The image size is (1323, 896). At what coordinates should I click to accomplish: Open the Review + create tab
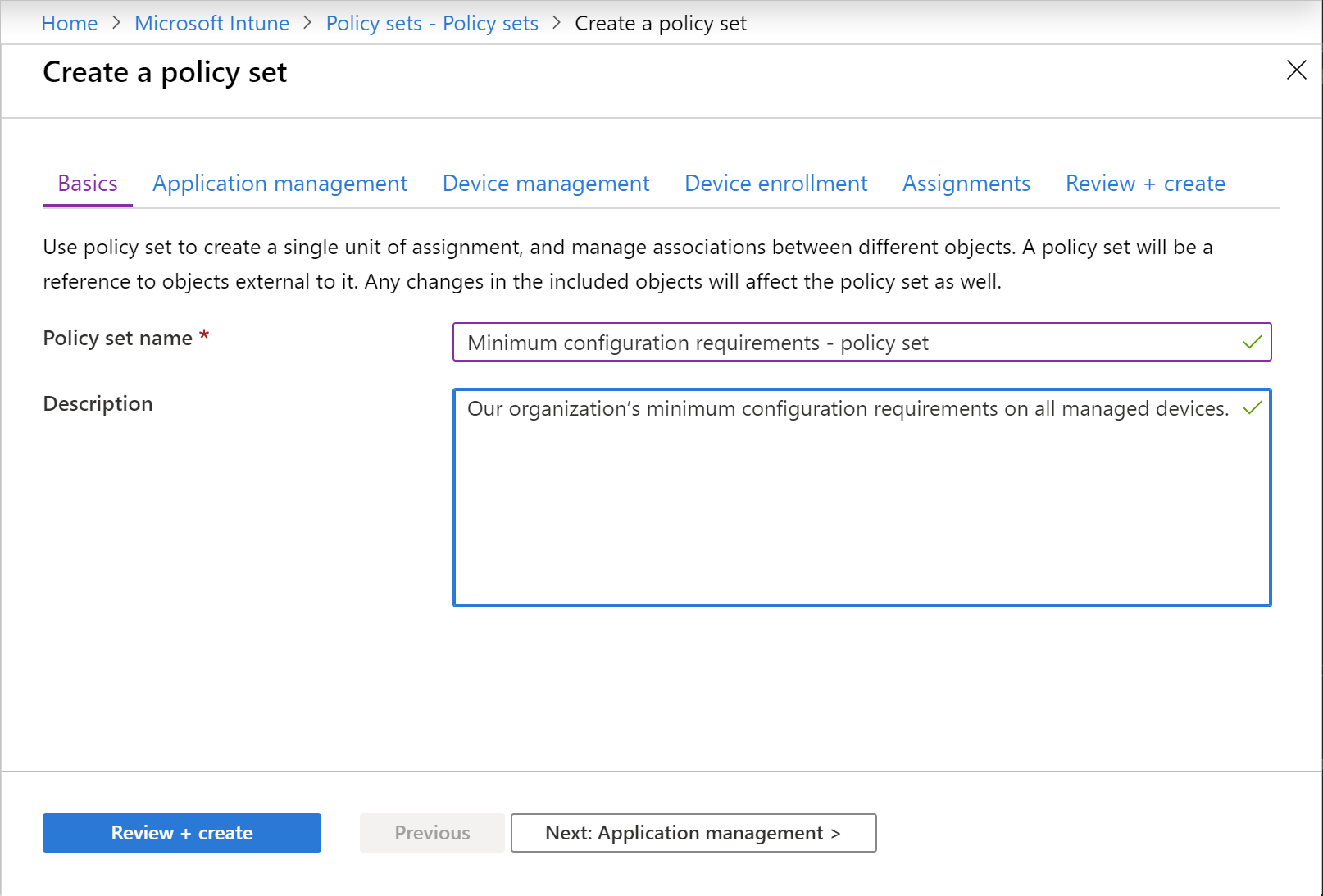click(1145, 183)
